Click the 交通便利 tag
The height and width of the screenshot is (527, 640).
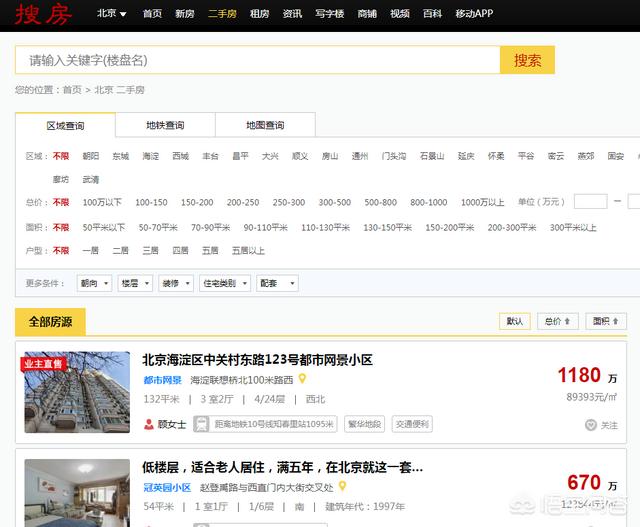click(x=412, y=424)
